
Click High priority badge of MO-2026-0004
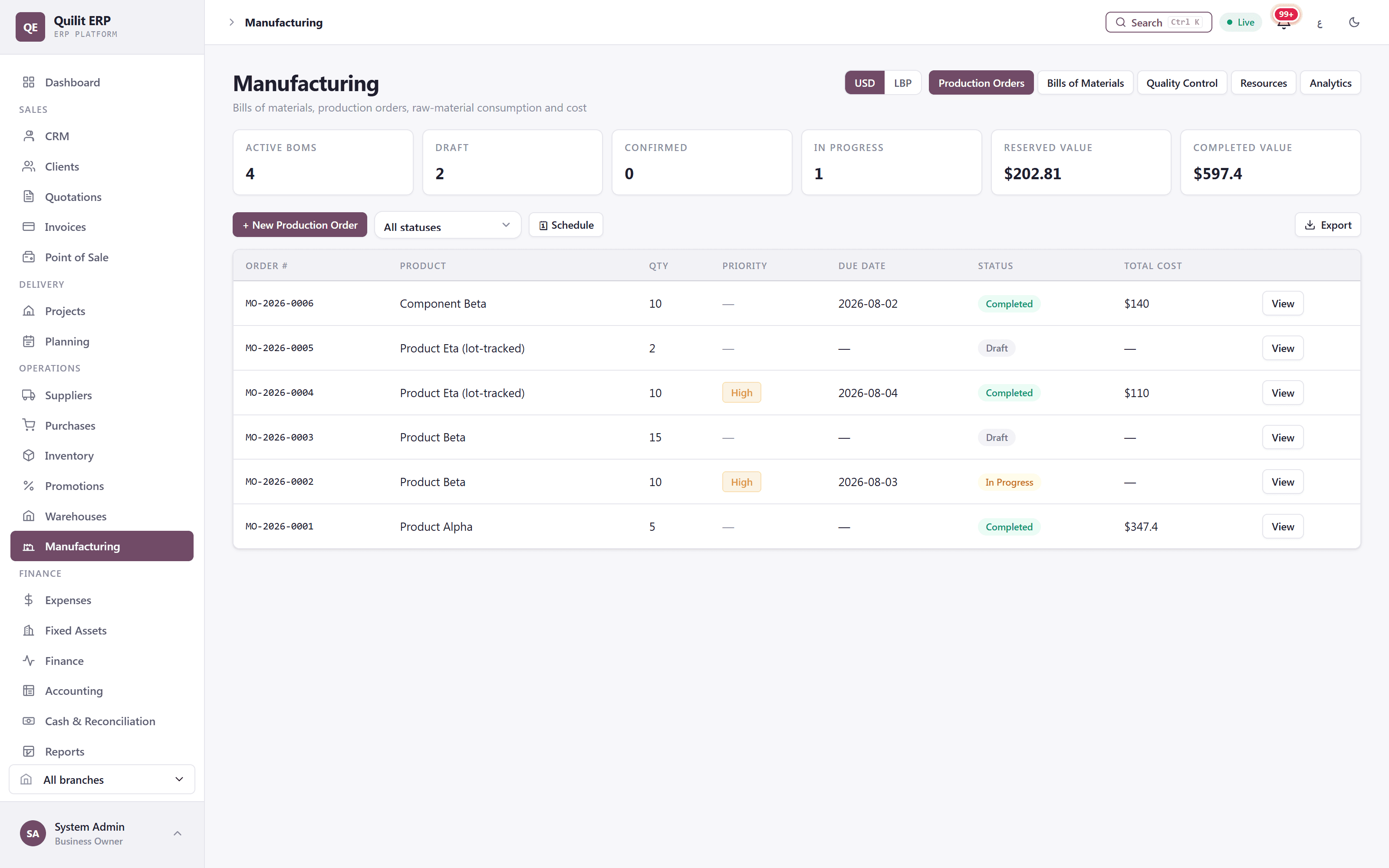741,393
